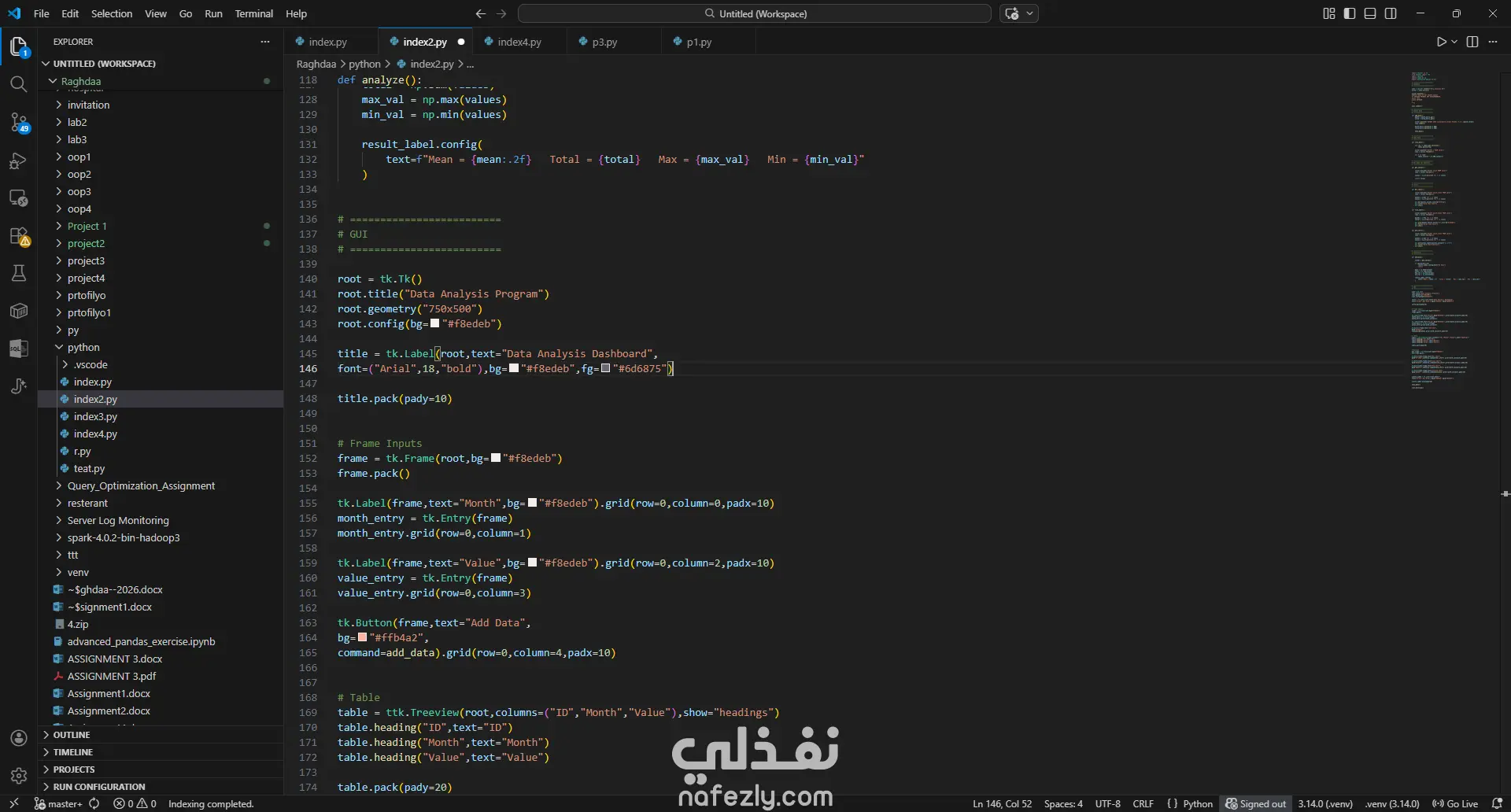Image resolution: width=1511 pixels, height=812 pixels.
Task: Open the Search view in activity bar
Action: coord(19,84)
